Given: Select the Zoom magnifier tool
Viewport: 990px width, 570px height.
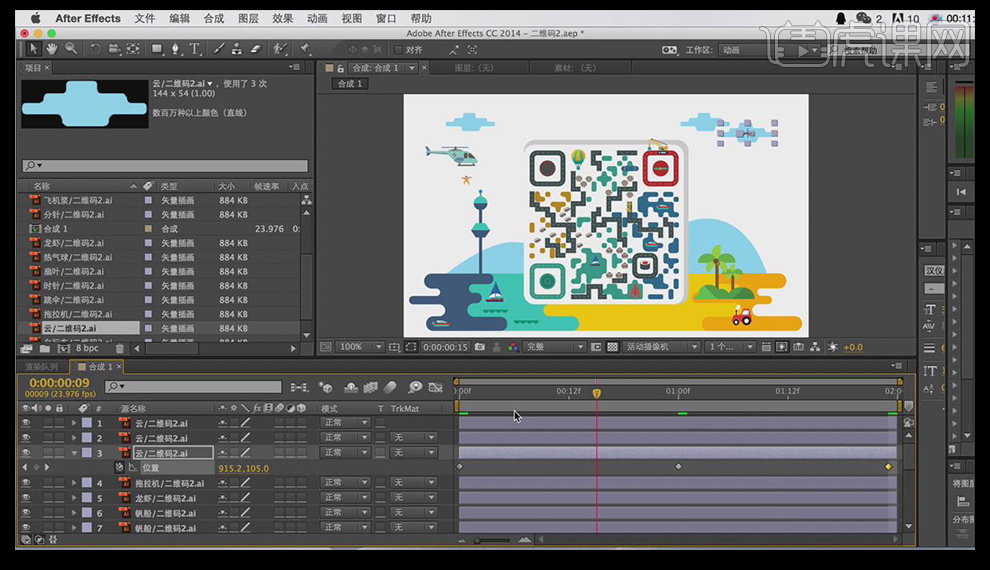Looking at the screenshot, I should pos(70,48).
